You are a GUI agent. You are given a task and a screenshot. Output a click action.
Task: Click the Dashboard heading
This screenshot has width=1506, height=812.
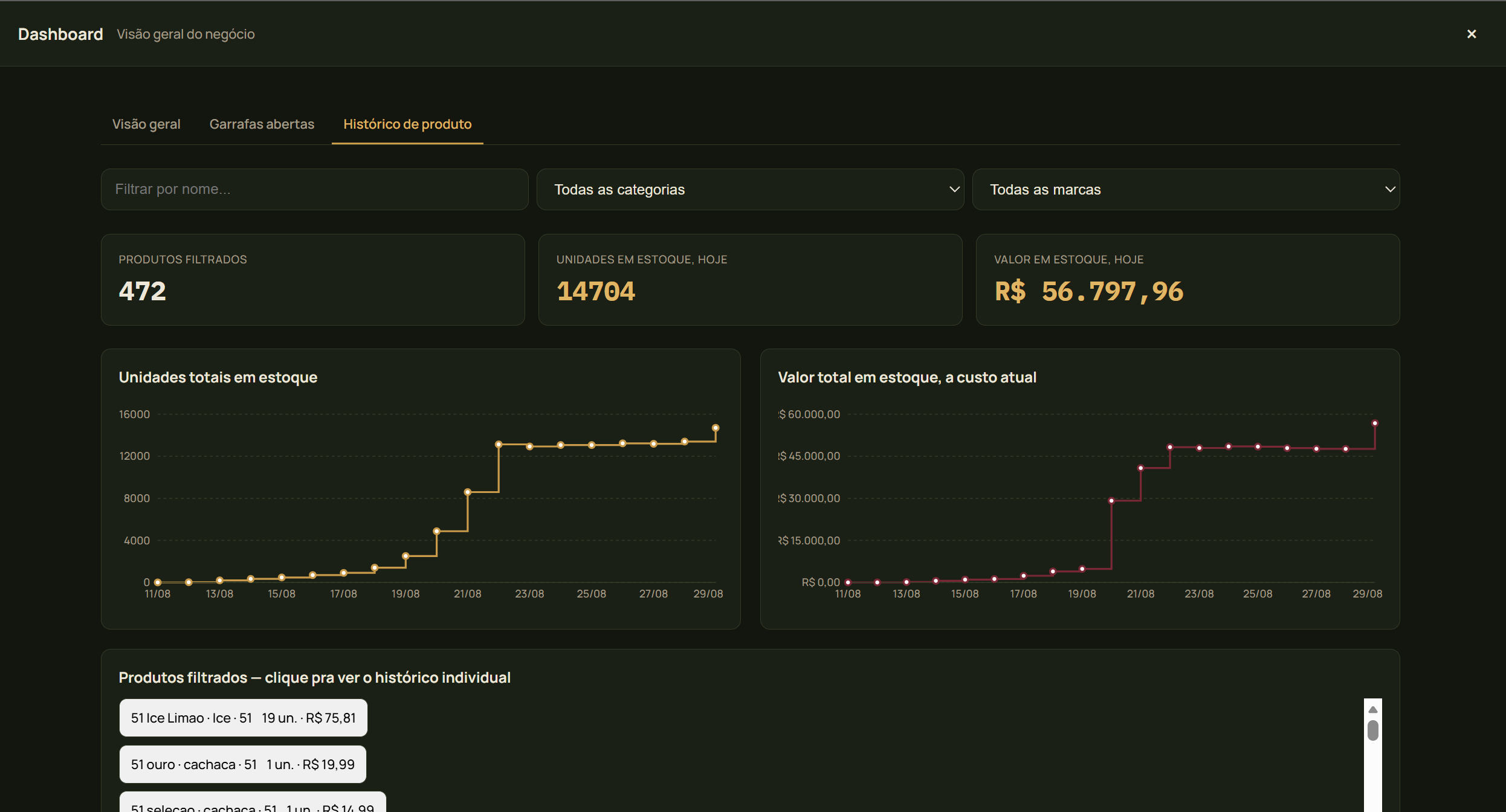pos(60,34)
